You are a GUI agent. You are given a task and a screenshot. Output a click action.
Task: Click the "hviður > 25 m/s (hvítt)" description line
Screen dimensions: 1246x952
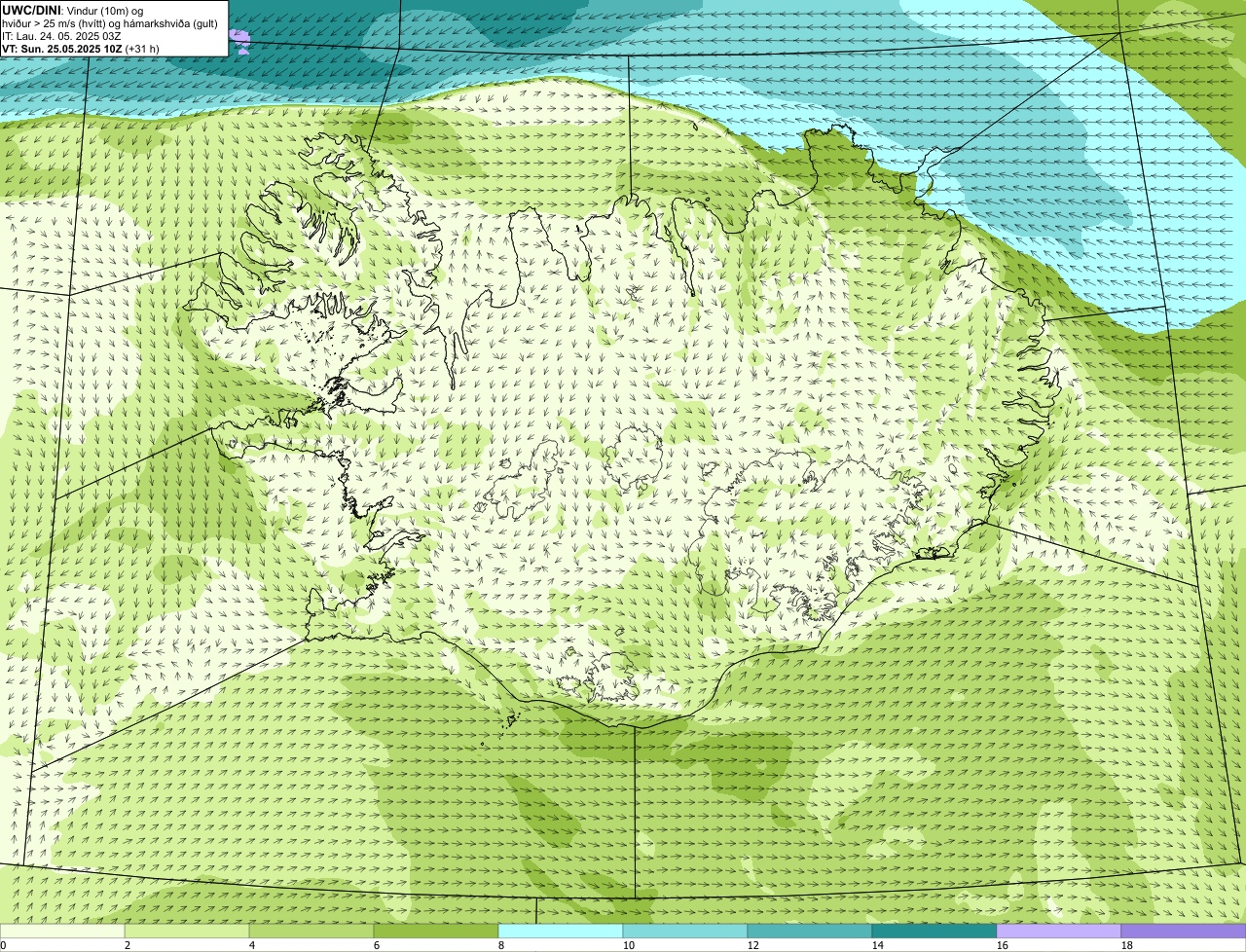110,23
